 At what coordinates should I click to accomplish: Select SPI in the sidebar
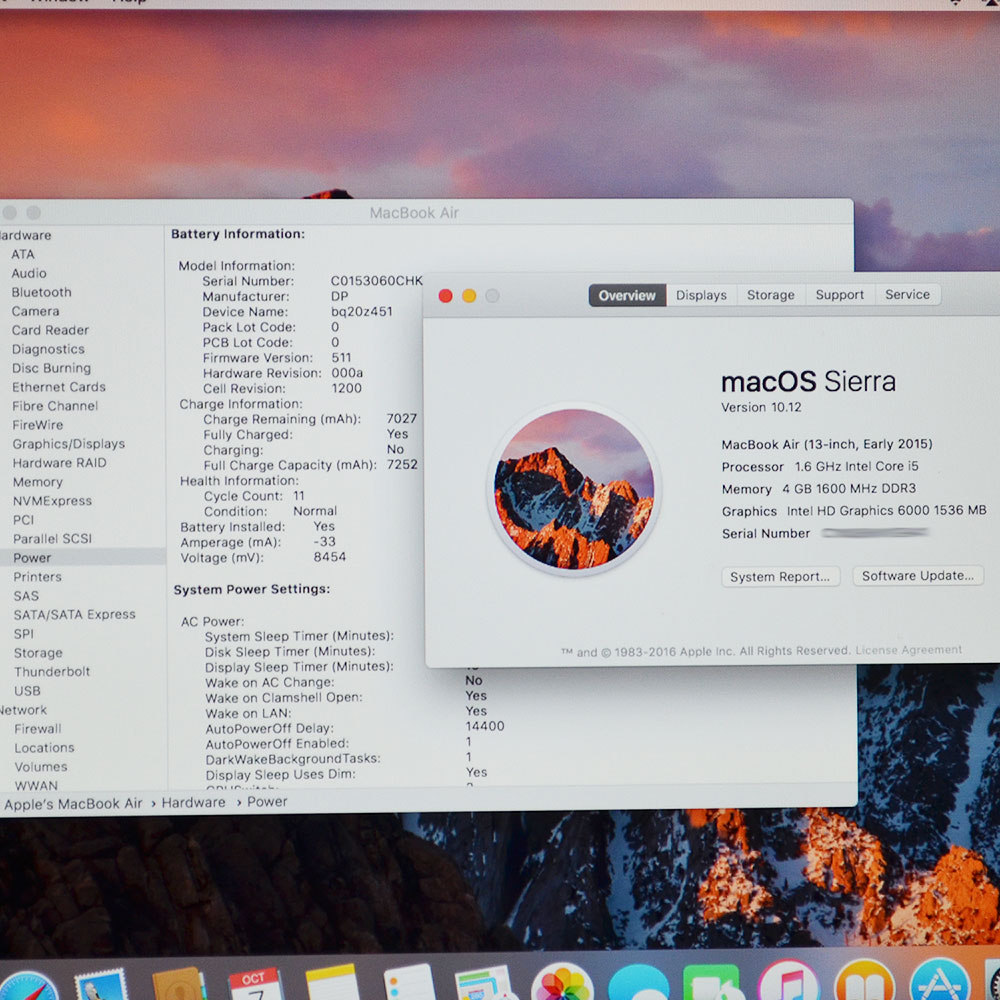tap(24, 634)
